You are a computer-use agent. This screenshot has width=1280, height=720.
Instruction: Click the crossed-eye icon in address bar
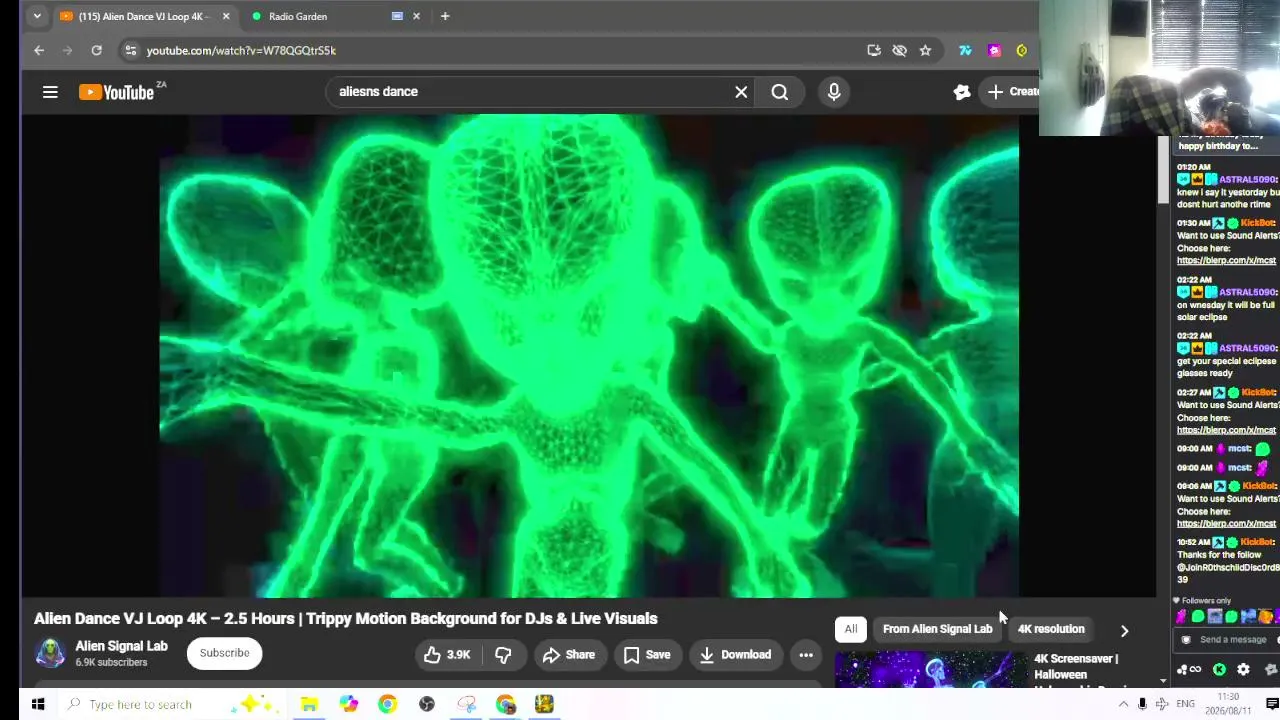[900, 50]
